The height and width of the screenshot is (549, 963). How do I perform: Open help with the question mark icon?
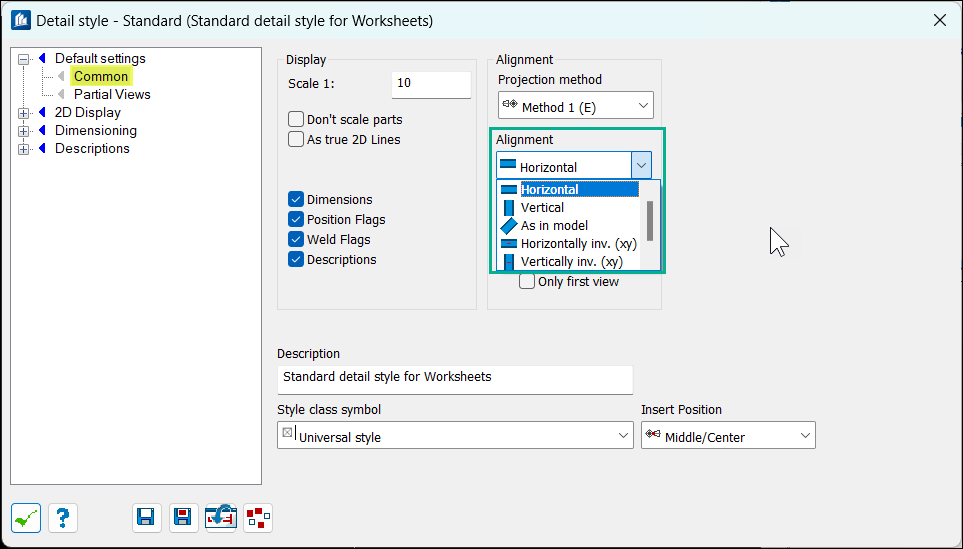tap(62, 517)
